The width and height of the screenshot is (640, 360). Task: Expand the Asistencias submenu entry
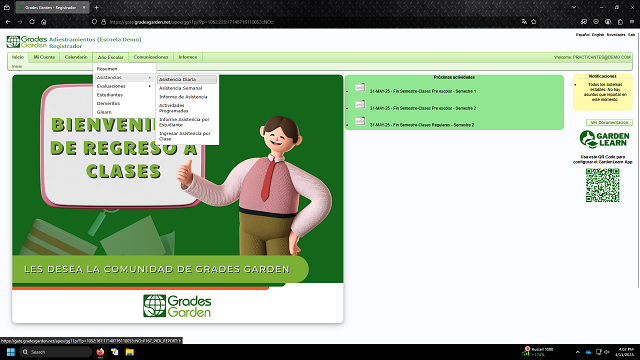(x=124, y=77)
